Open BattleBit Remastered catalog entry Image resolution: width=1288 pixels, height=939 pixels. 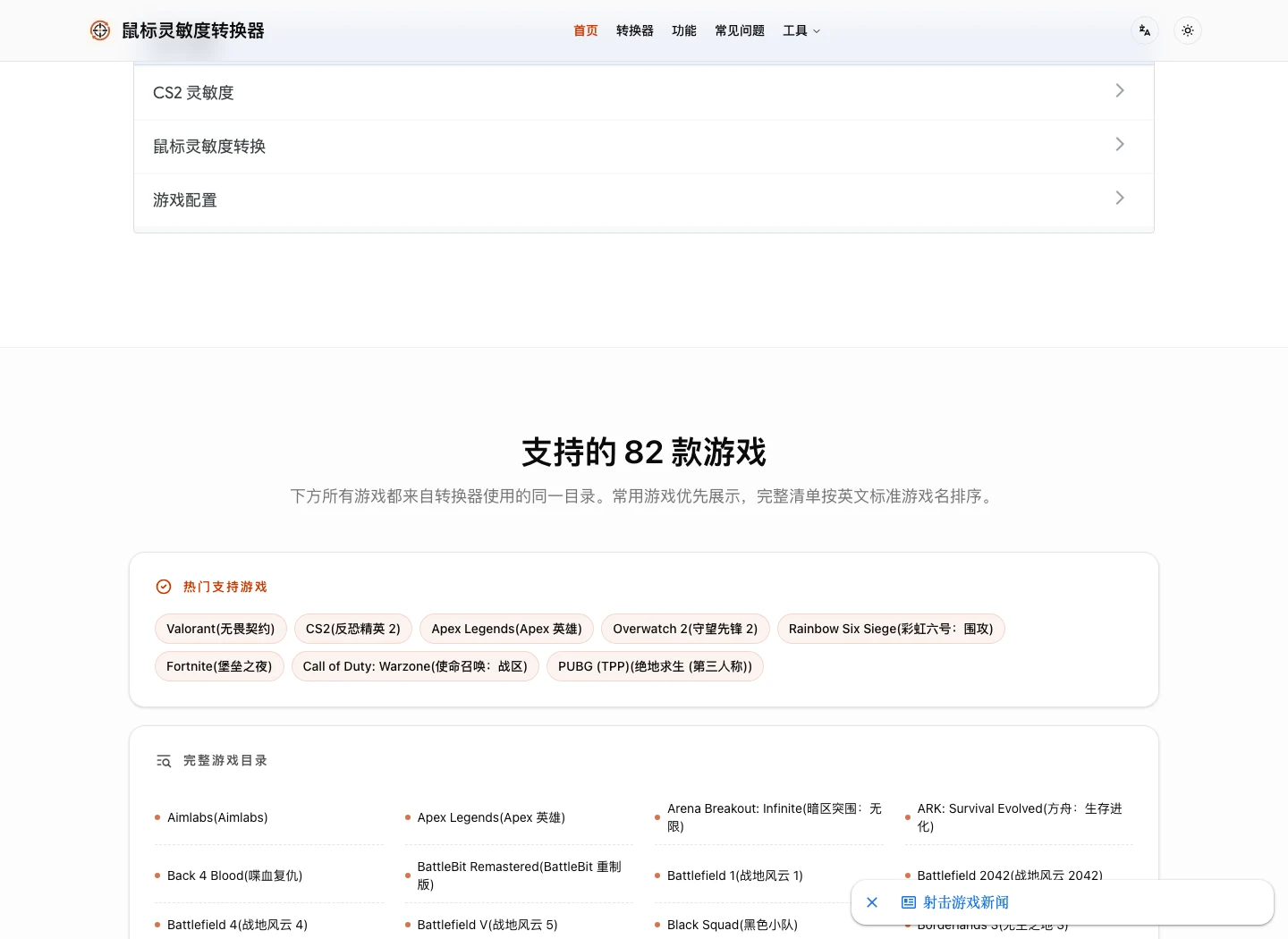point(519,876)
